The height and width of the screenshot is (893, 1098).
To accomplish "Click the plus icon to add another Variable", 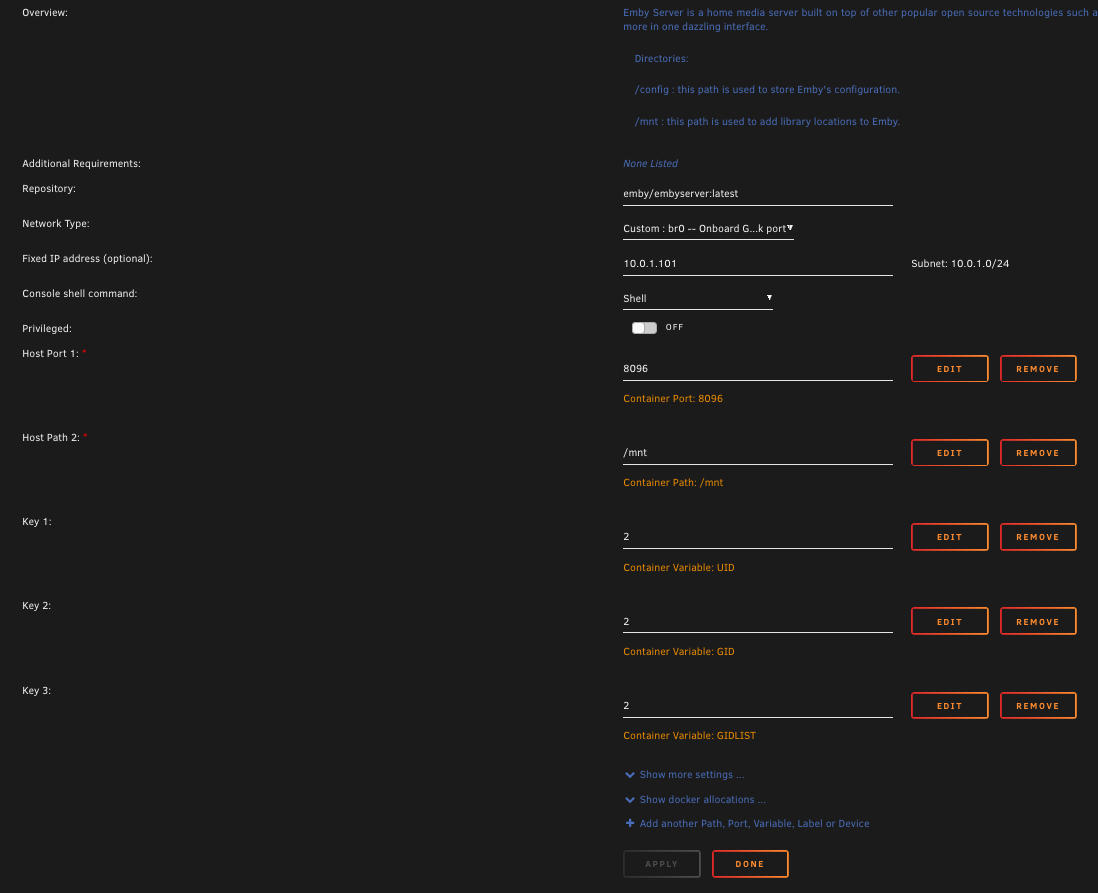I will tap(629, 823).
